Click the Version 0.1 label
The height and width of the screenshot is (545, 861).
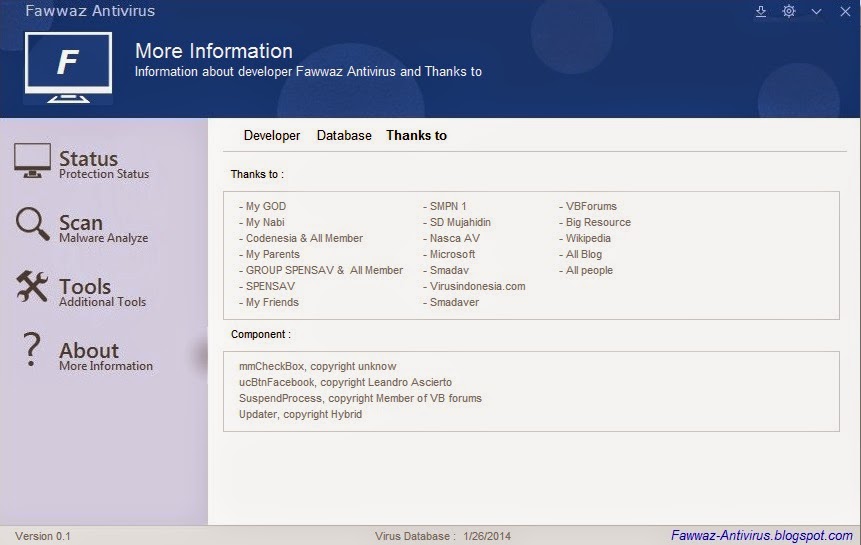[x=43, y=536]
